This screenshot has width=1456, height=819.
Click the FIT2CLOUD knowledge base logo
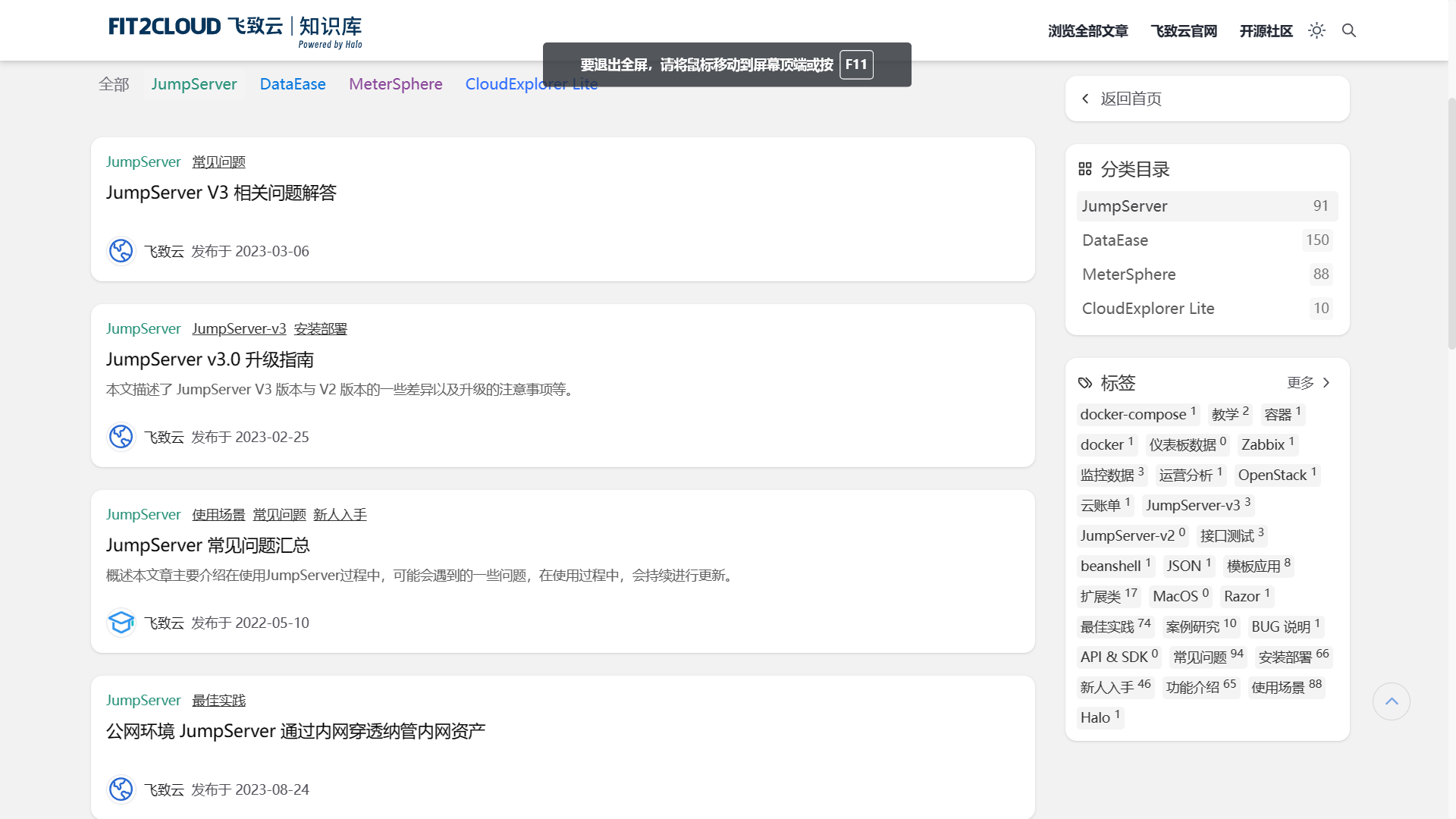[235, 32]
